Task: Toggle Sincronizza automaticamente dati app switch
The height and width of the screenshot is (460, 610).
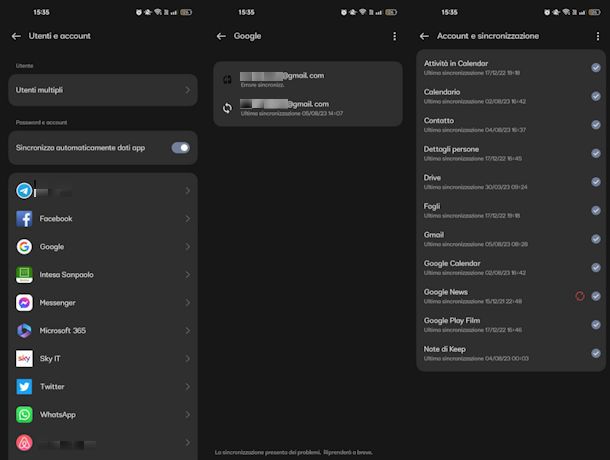Action: click(181, 148)
